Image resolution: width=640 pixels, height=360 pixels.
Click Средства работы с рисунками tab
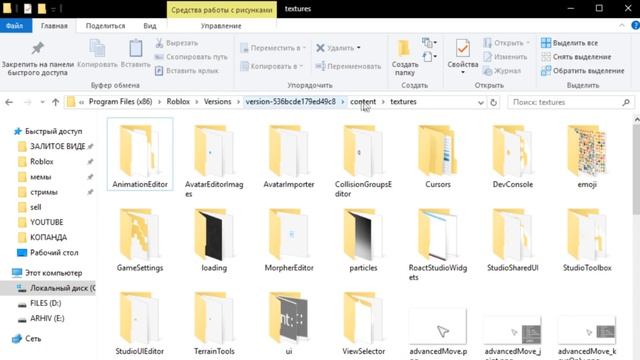coord(222,9)
